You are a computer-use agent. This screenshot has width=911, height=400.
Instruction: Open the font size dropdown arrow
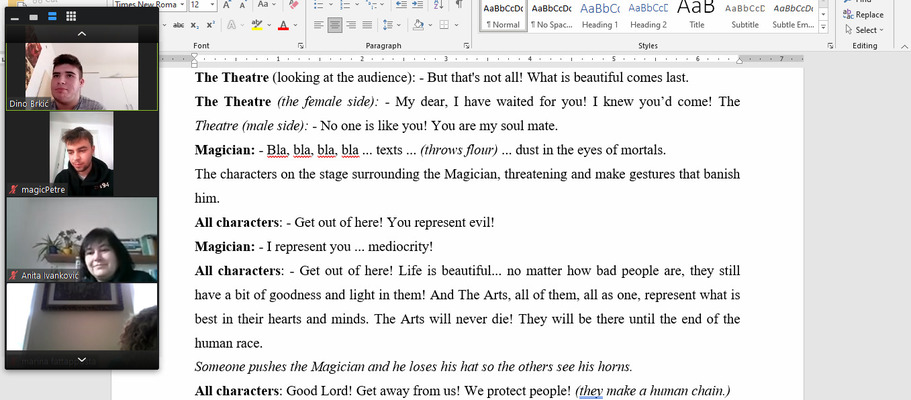(211, 4)
